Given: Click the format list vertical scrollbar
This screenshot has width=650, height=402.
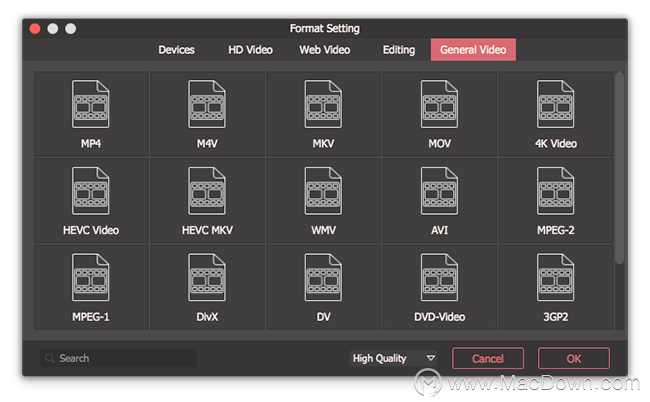Looking at the screenshot, I should (x=619, y=167).
